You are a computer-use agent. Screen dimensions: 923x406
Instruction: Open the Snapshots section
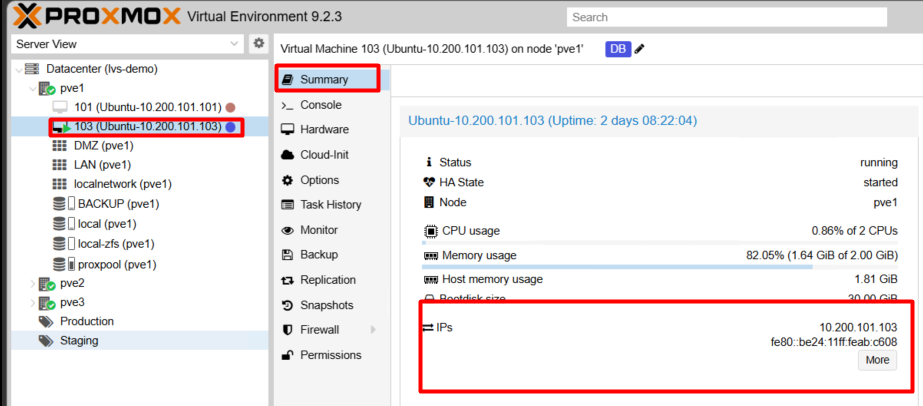pyautogui.click(x=328, y=305)
